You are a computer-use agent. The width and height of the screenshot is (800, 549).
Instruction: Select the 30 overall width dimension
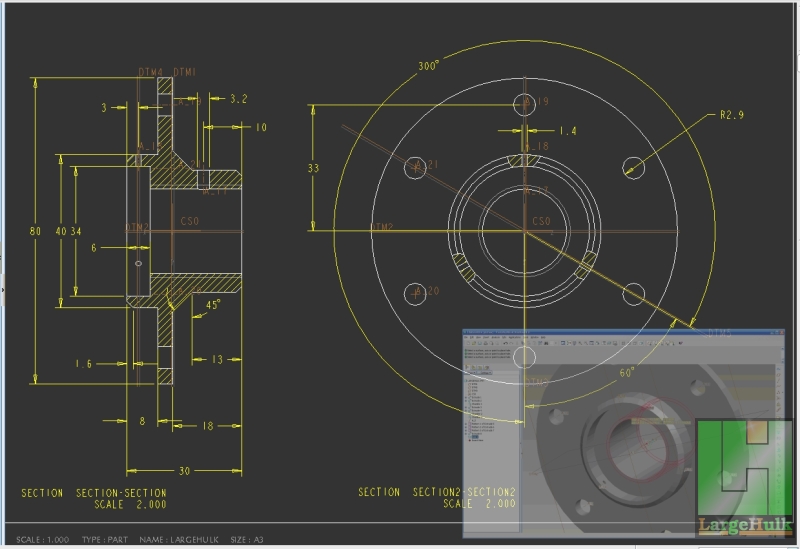[185, 472]
